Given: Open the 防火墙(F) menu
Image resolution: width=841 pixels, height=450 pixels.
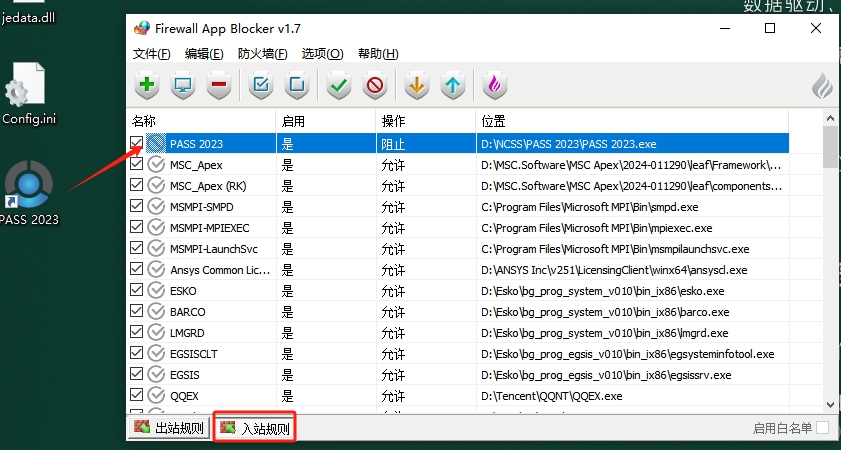Looking at the screenshot, I should pyautogui.click(x=262, y=54).
